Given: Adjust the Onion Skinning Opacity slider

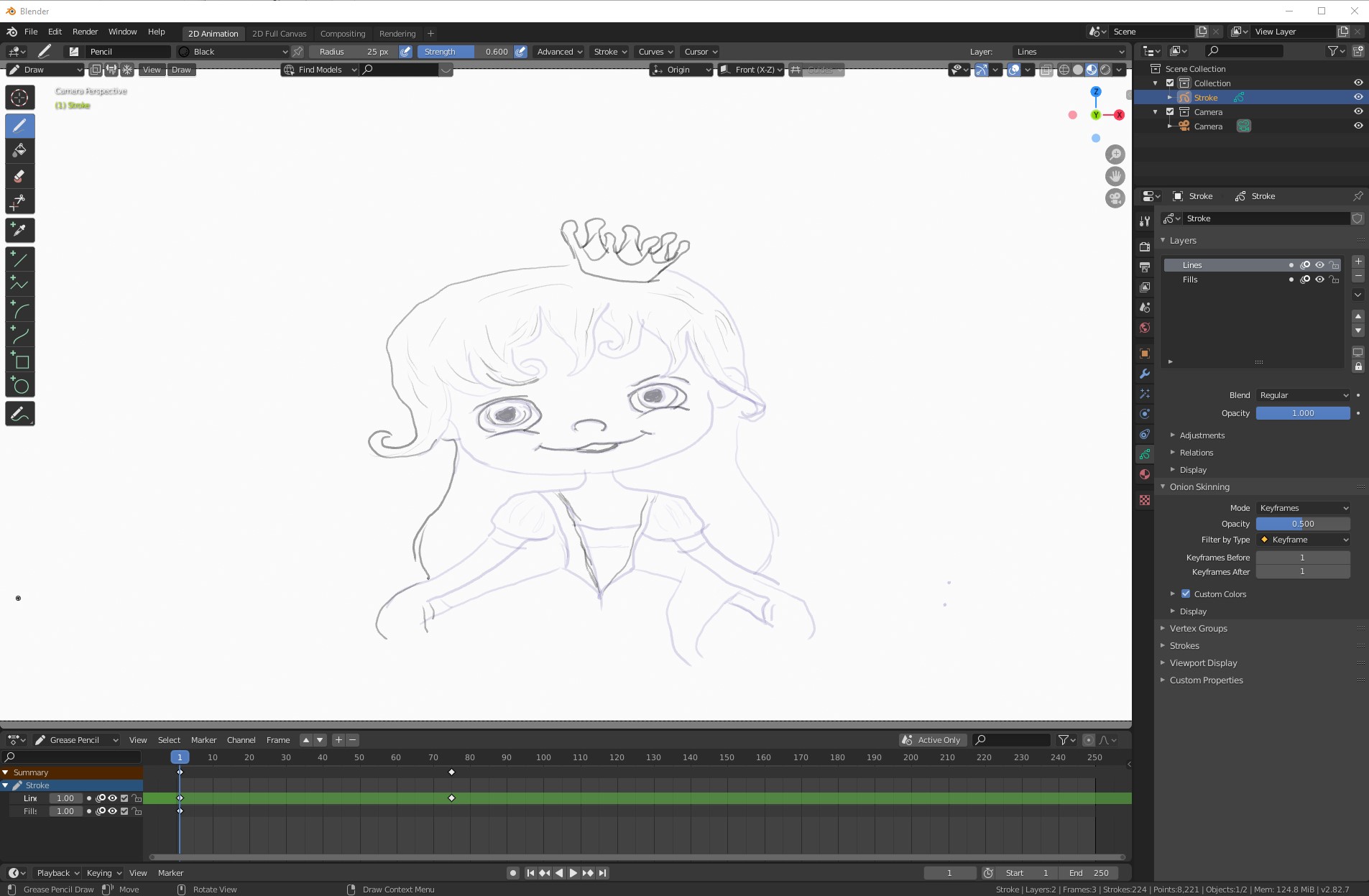Looking at the screenshot, I should [x=1303, y=524].
